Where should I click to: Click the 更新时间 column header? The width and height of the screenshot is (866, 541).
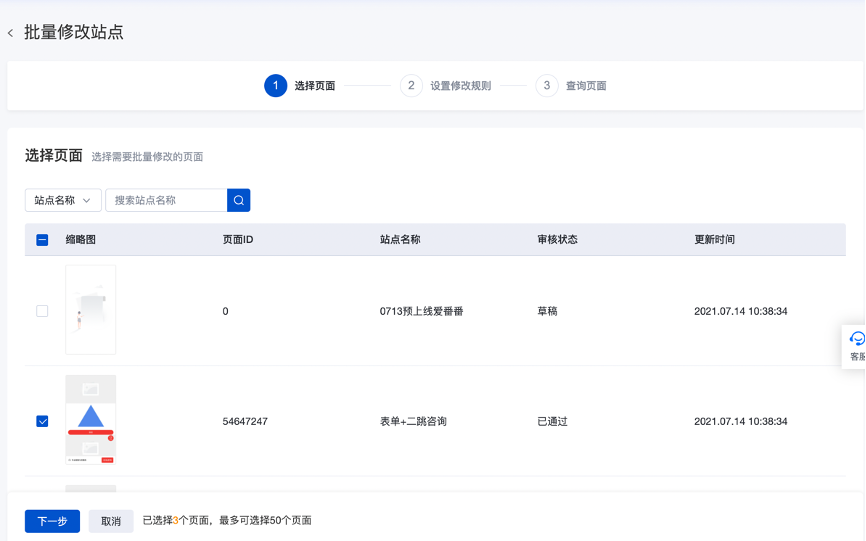click(x=714, y=240)
